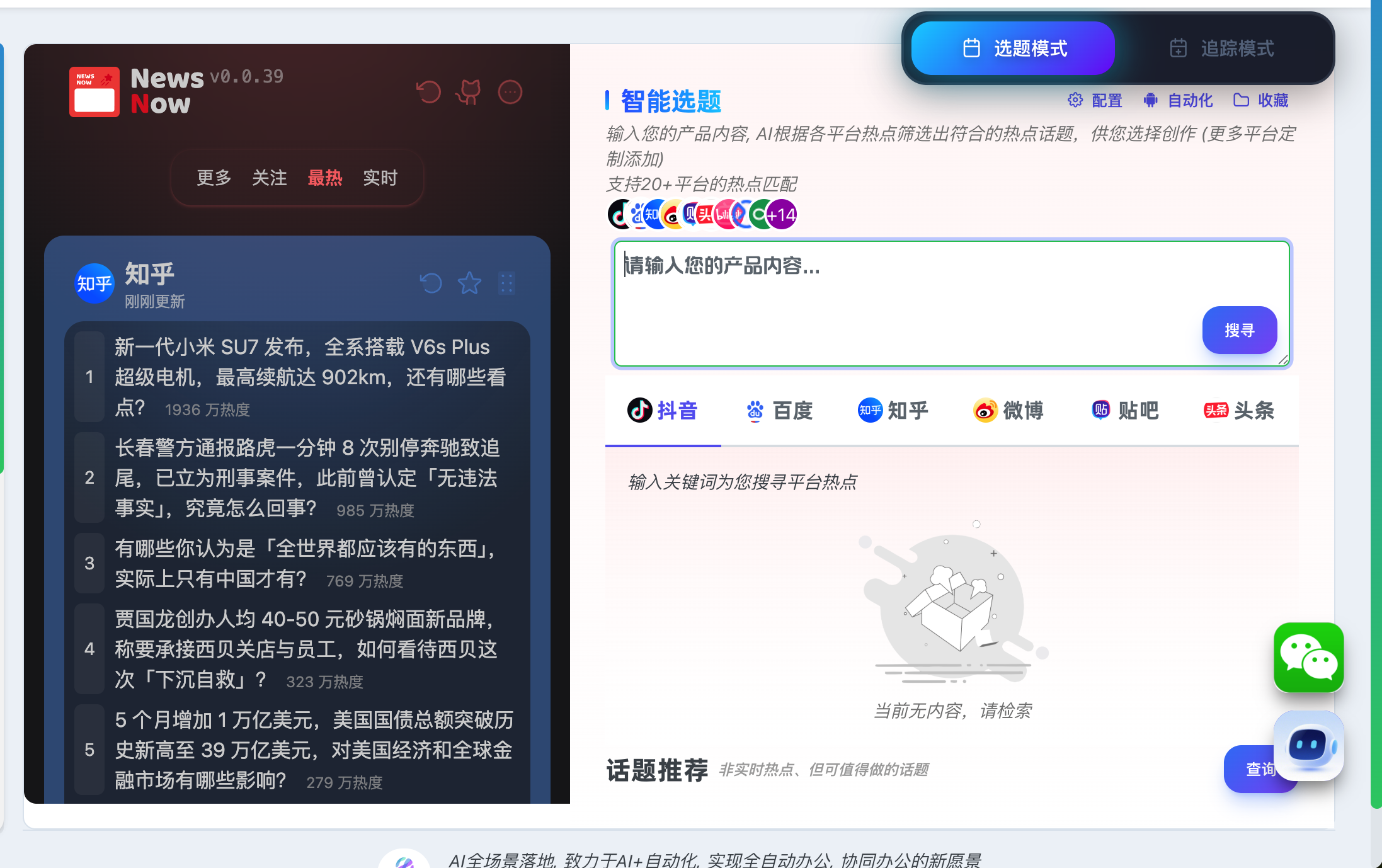Image resolution: width=1382 pixels, height=868 pixels.
Task: Switch to the 百度 platform tab
Action: (x=779, y=411)
